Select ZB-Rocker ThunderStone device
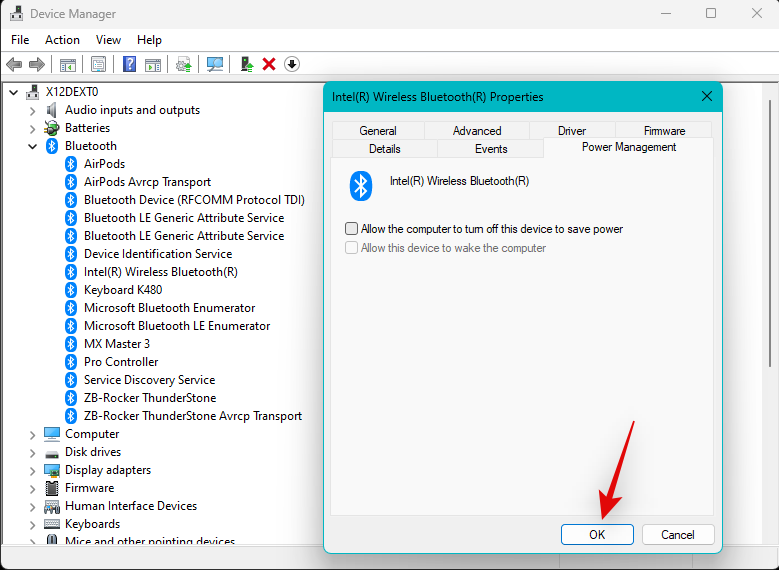Screen dimensions: 779x570 pos(150,398)
